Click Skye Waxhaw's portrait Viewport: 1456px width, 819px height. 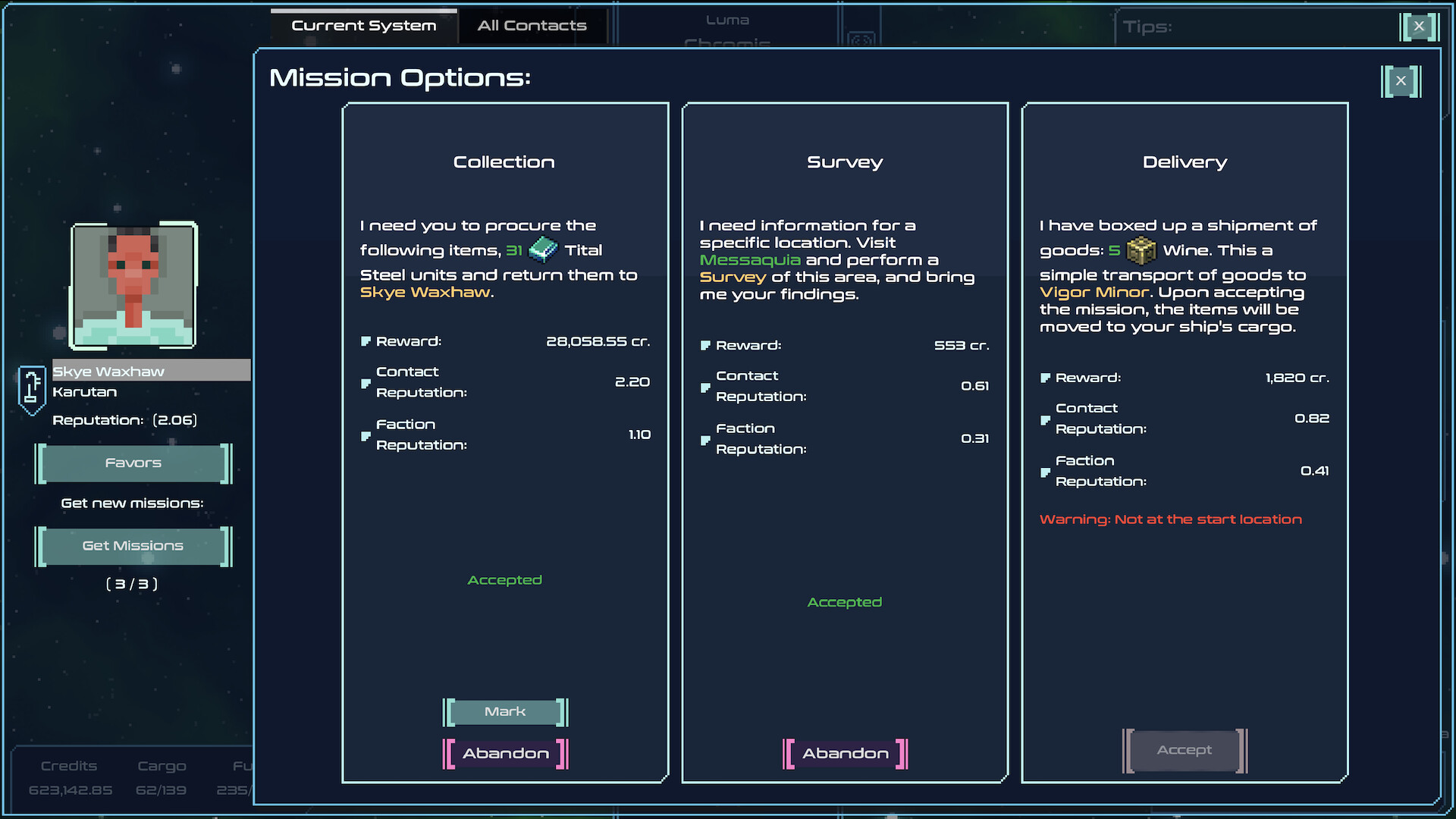133,286
